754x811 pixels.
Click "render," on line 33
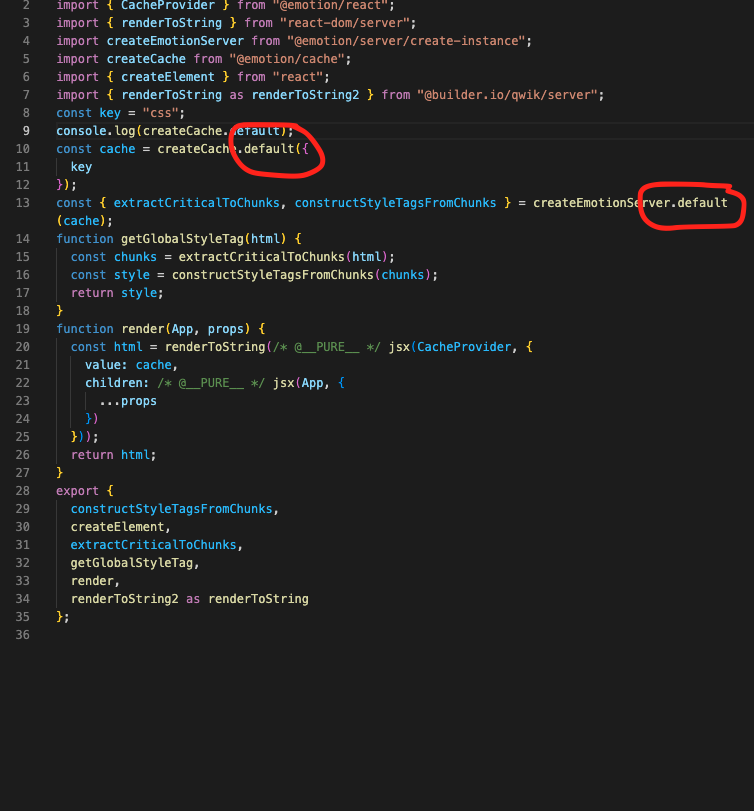click(95, 581)
